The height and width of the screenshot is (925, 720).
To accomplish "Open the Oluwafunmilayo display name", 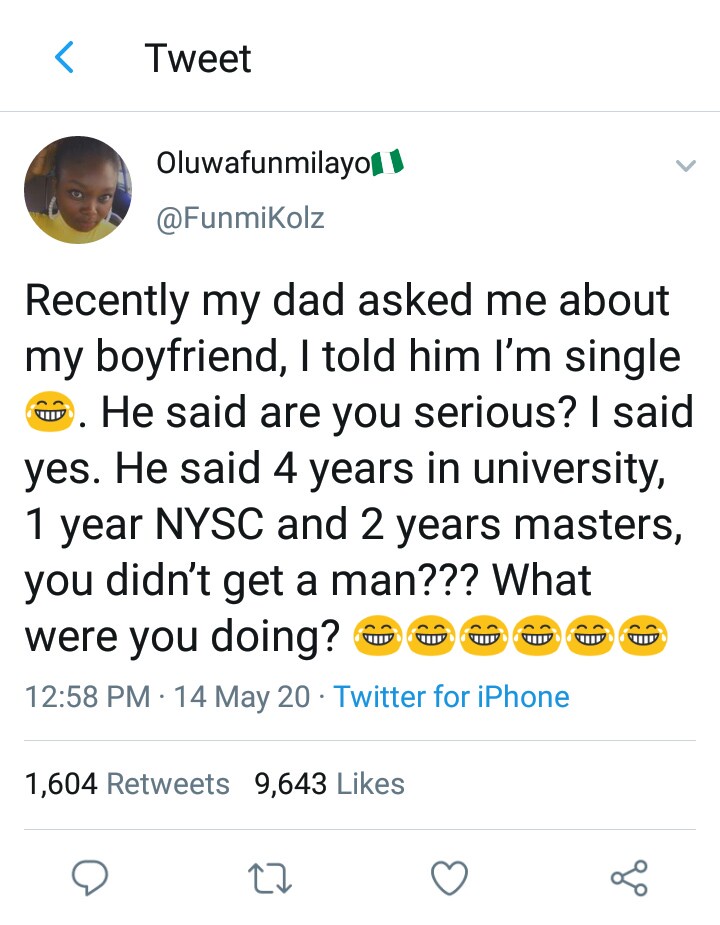I will tap(263, 164).
